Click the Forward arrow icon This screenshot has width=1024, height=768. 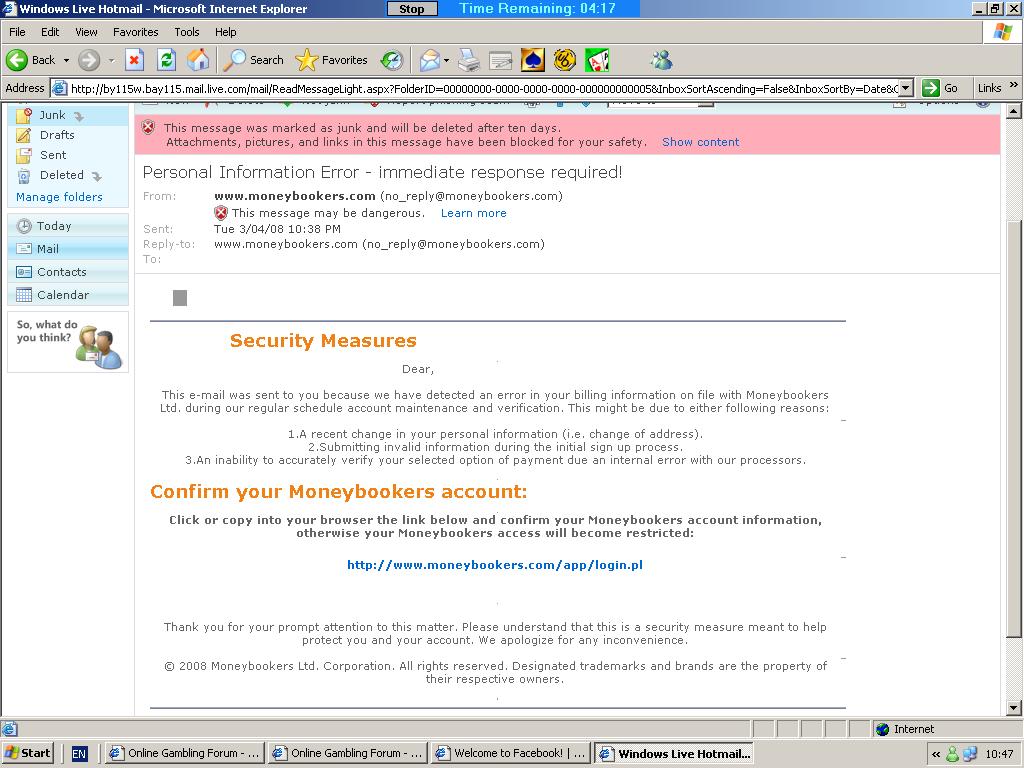(x=89, y=60)
